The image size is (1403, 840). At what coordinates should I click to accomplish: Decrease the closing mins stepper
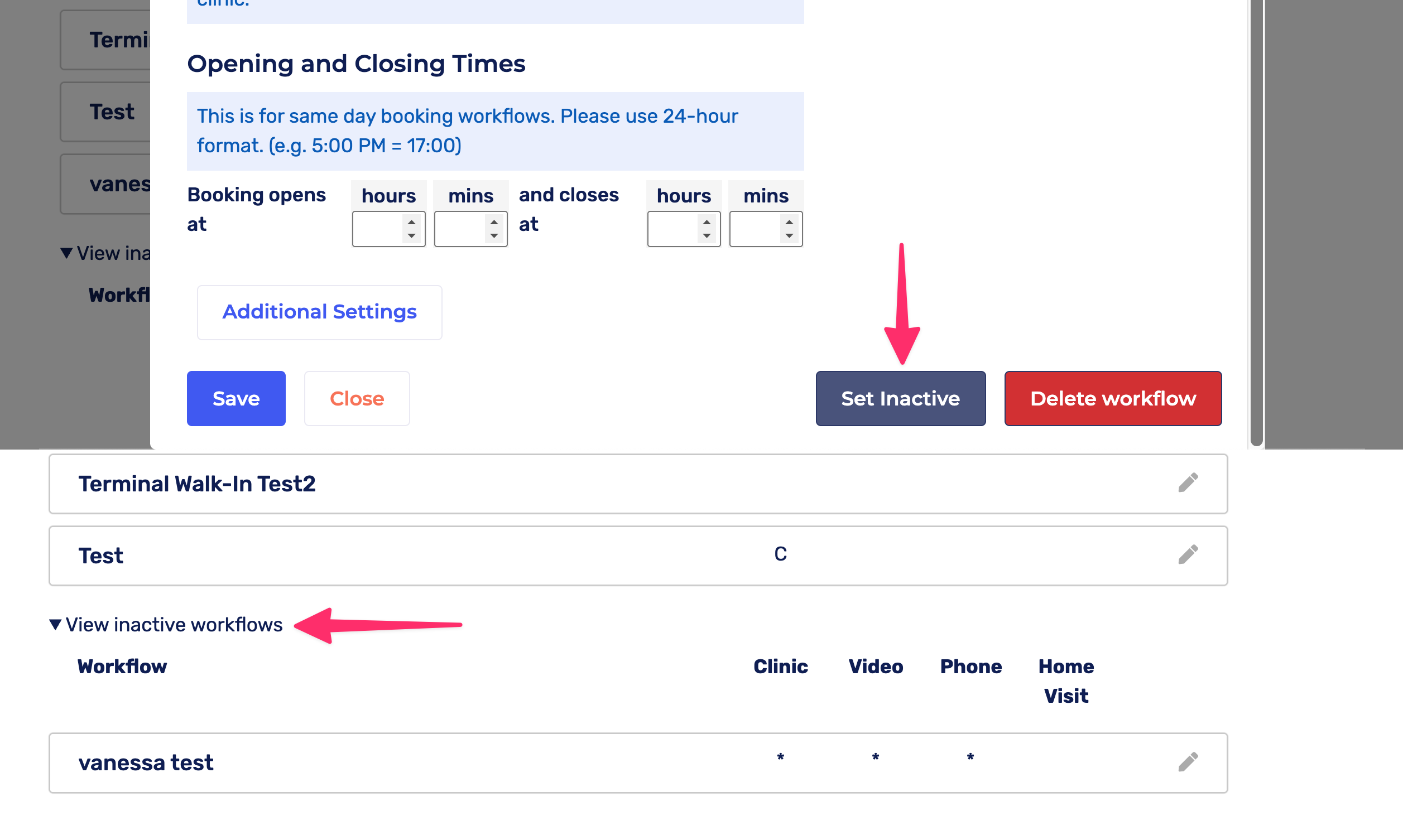[789, 235]
